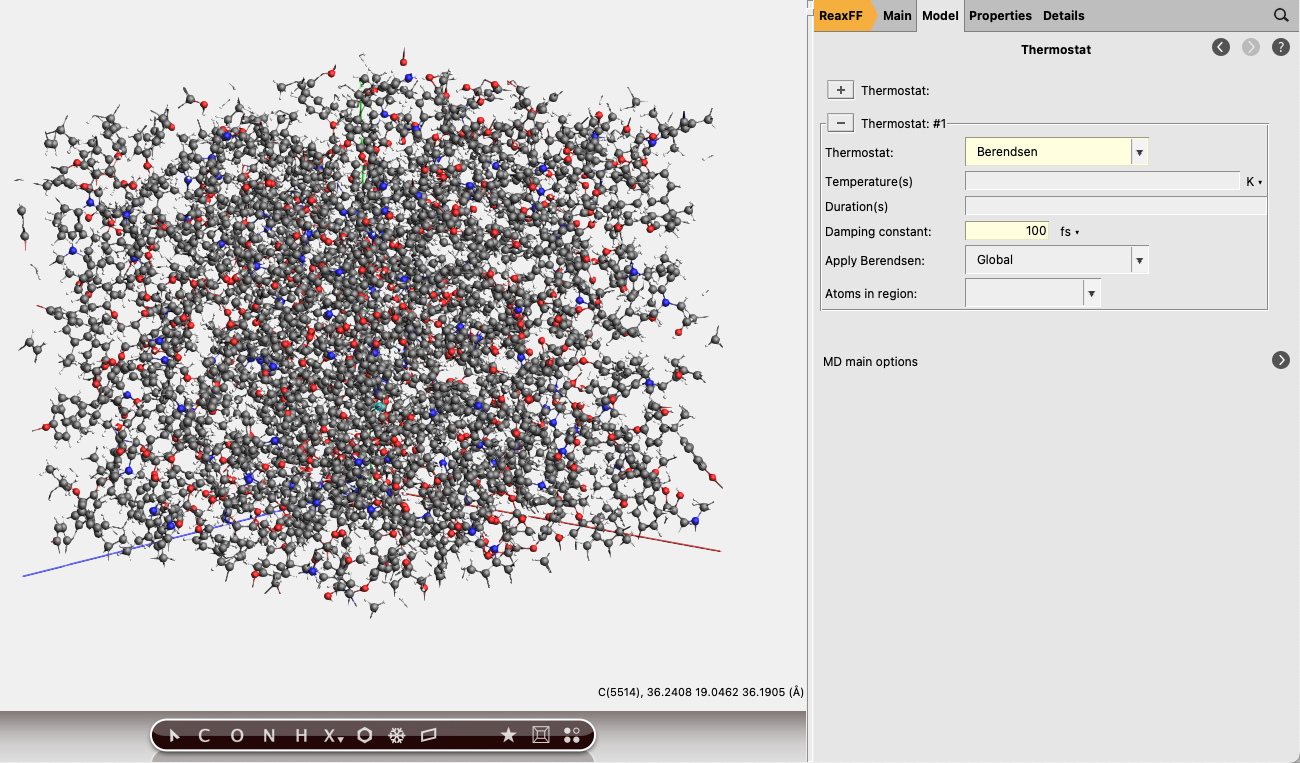Collapse the Thermostat #1 section
The width and height of the screenshot is (1300, 763).
click(x=840, y=122)
